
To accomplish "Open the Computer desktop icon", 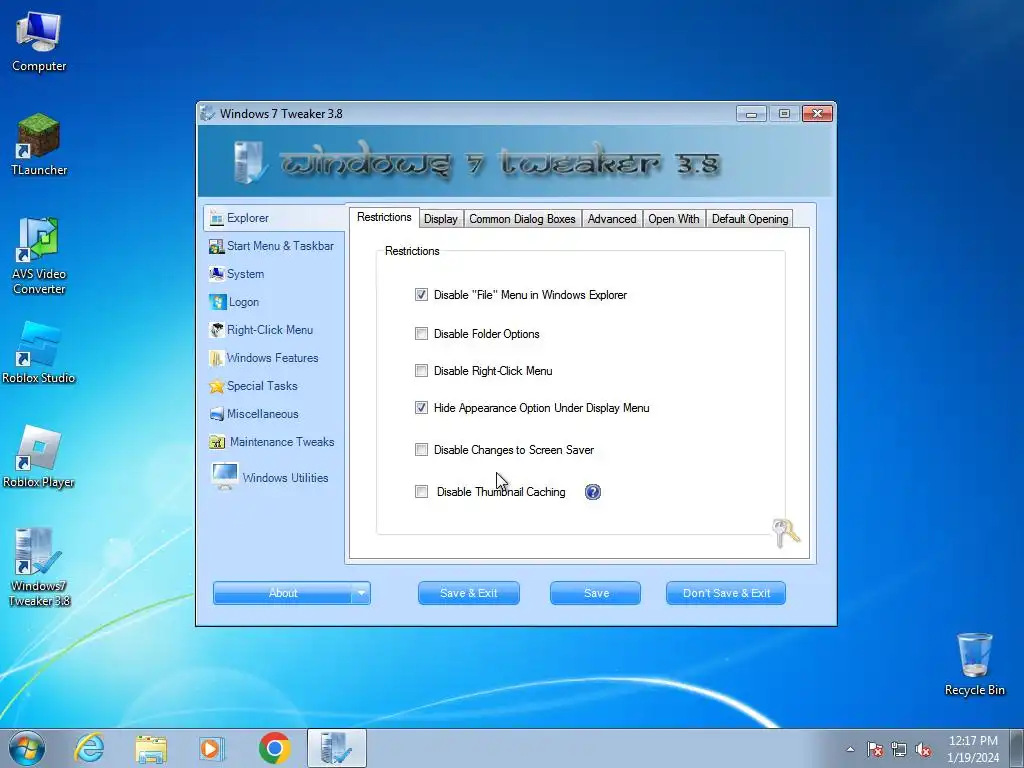I will (39, 42).
